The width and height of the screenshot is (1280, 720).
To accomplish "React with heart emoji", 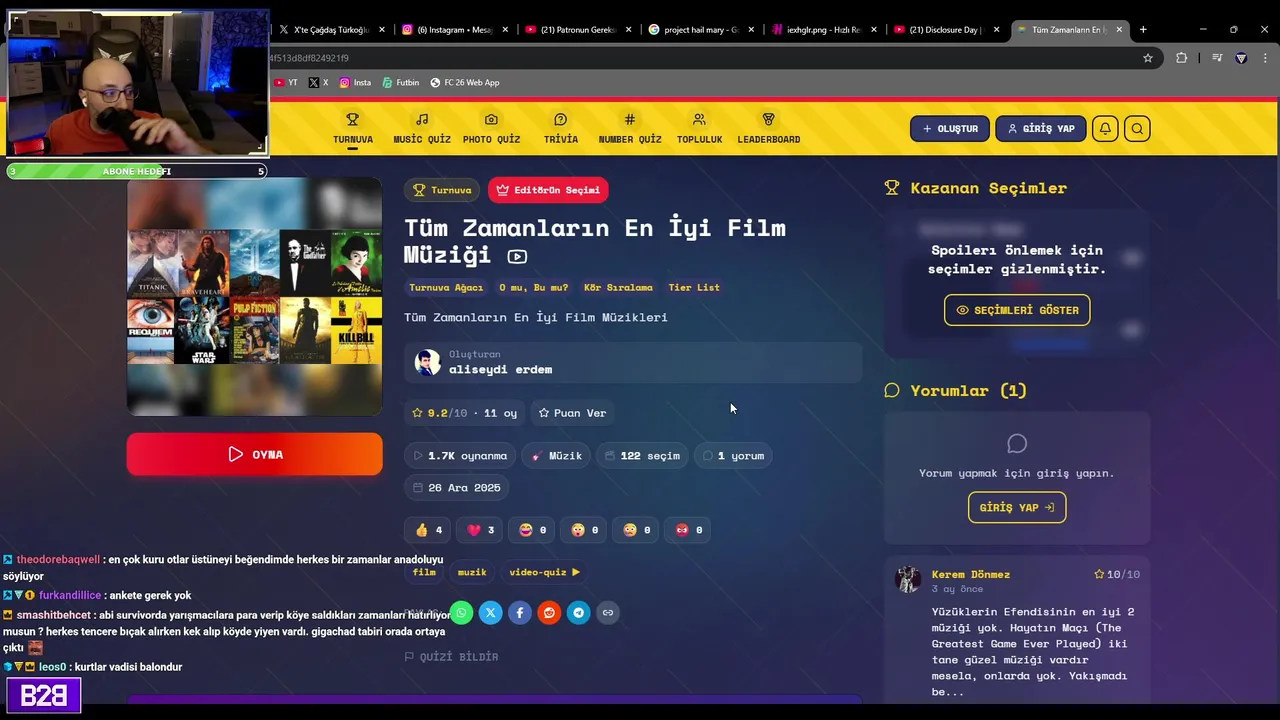I will tap(480, 530).
